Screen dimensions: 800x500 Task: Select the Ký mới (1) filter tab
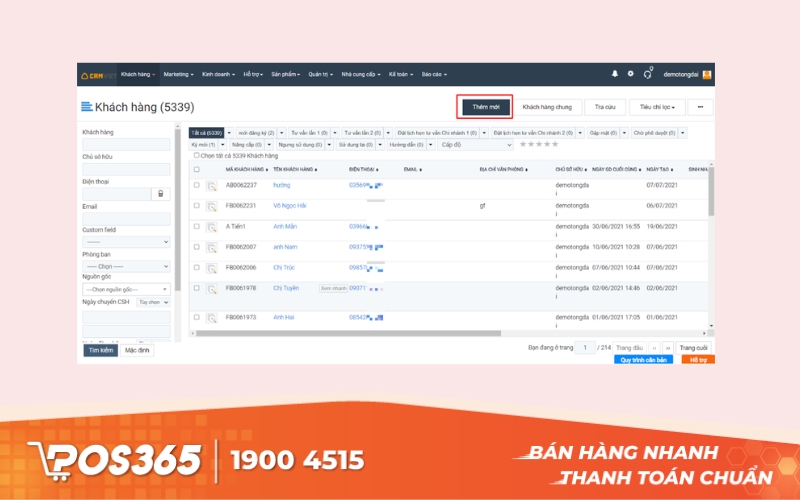[203, 145]
